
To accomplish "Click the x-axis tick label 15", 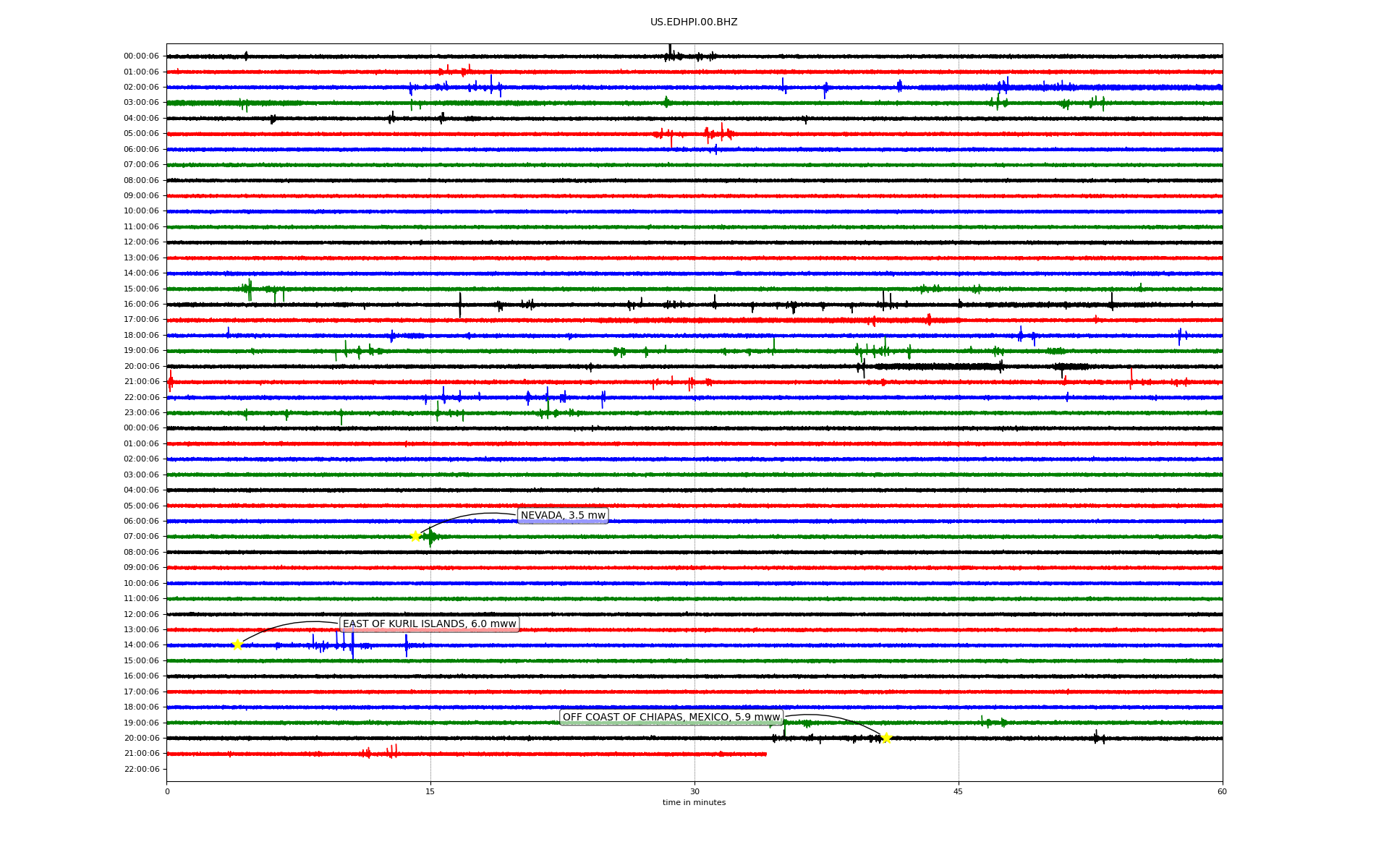I will (x=430, y=791).
